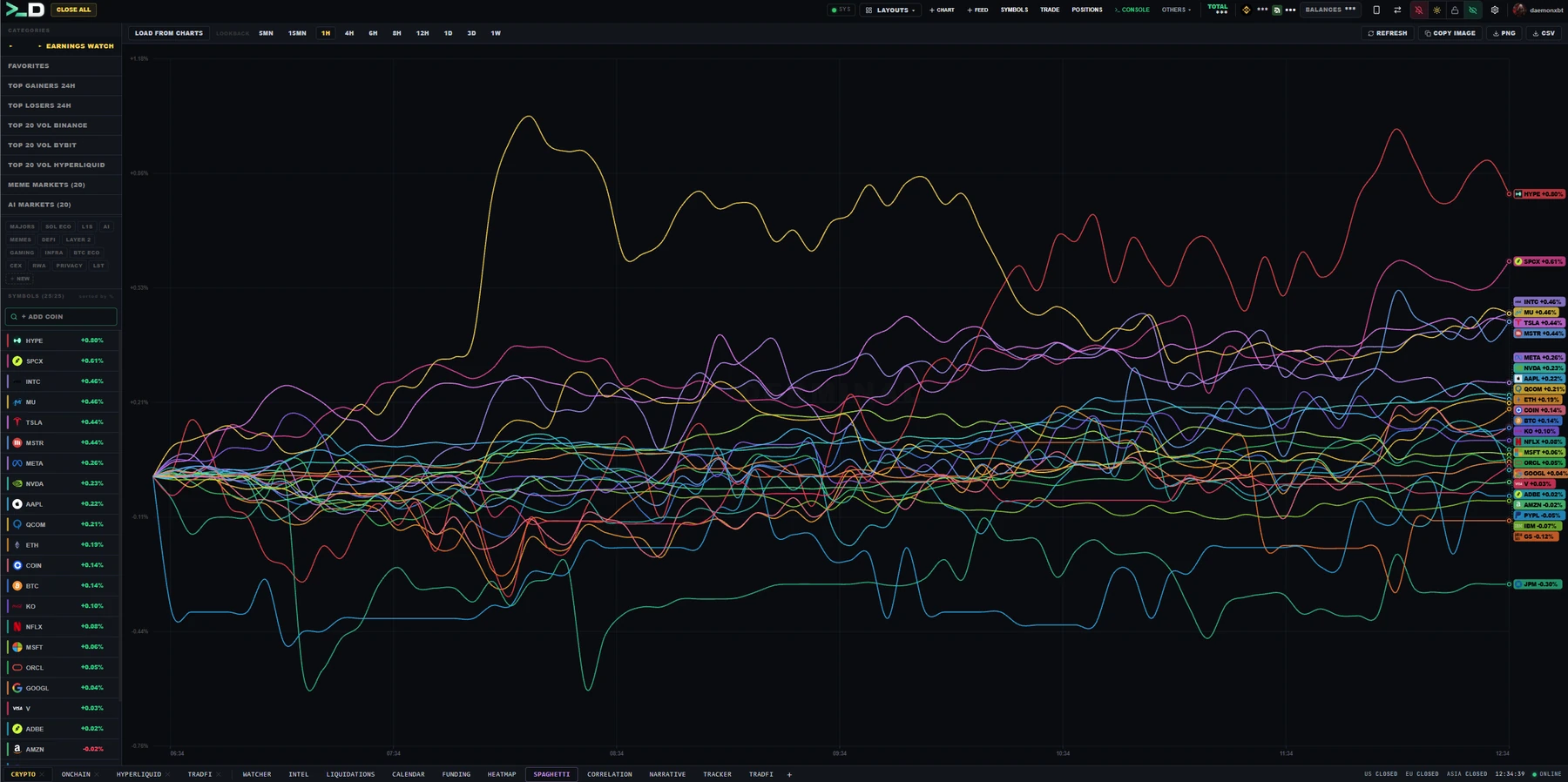Click the COIN logo icon in symbols list
Viewport: 1568px width, 782px height.
tap(17, 565)
